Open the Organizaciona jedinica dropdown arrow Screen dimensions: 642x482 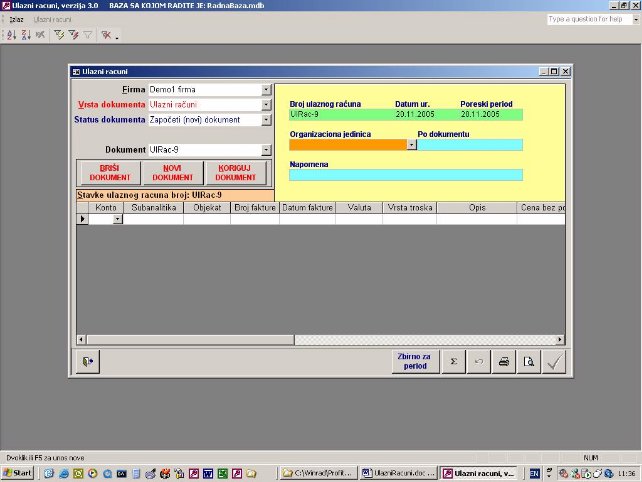tap(411, 145)
